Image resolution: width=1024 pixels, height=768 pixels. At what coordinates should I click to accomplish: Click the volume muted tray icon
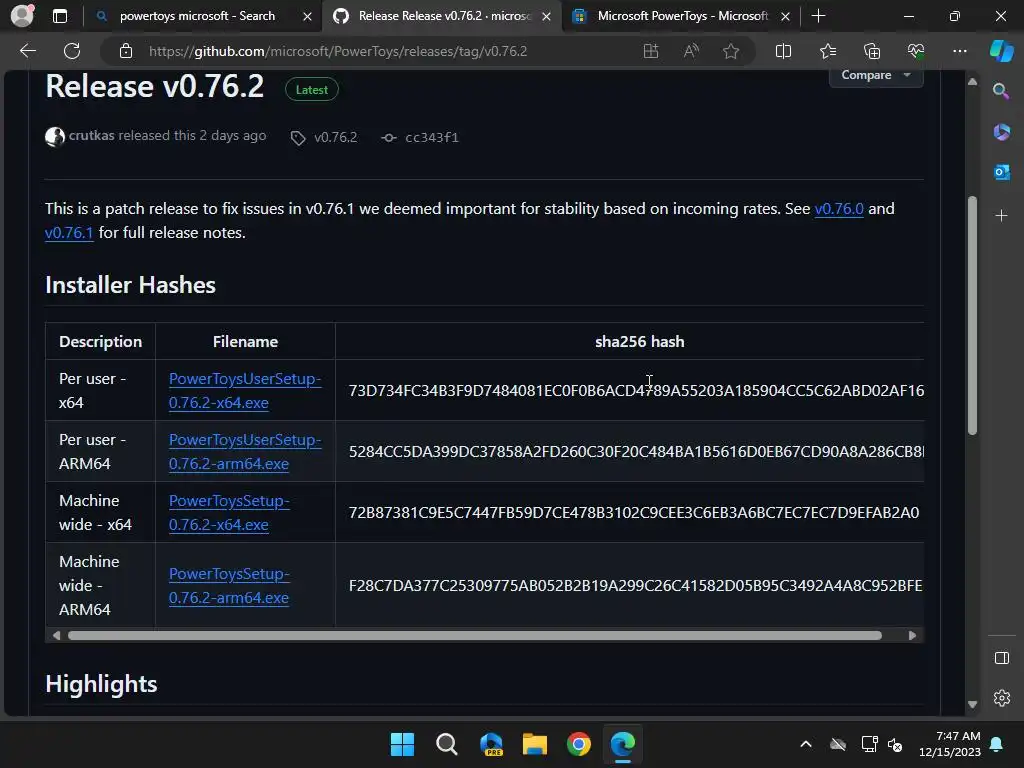point(895,744)
